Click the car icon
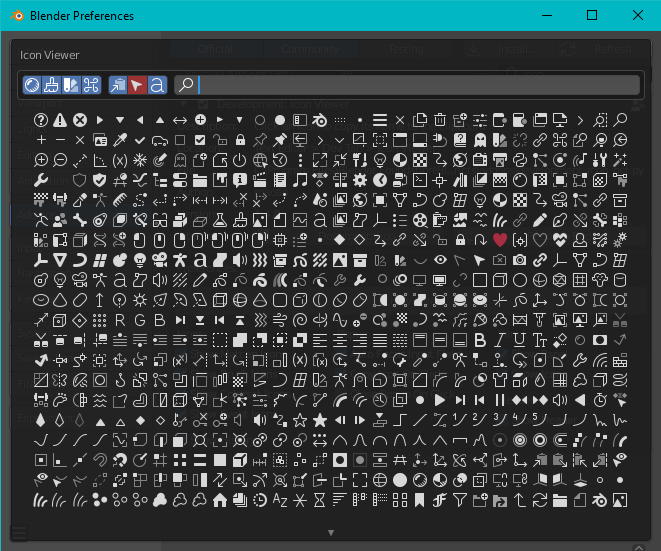 tap(160, 140)
